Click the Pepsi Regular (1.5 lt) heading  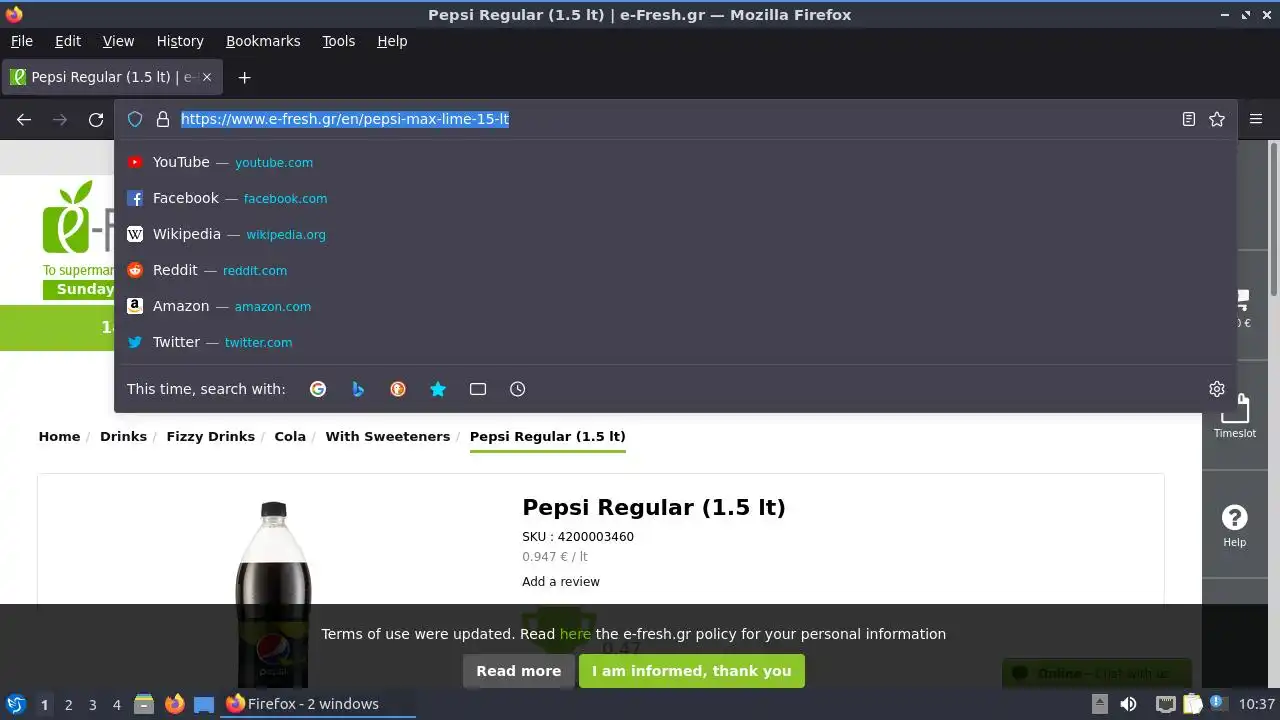[x=654, y=507]
